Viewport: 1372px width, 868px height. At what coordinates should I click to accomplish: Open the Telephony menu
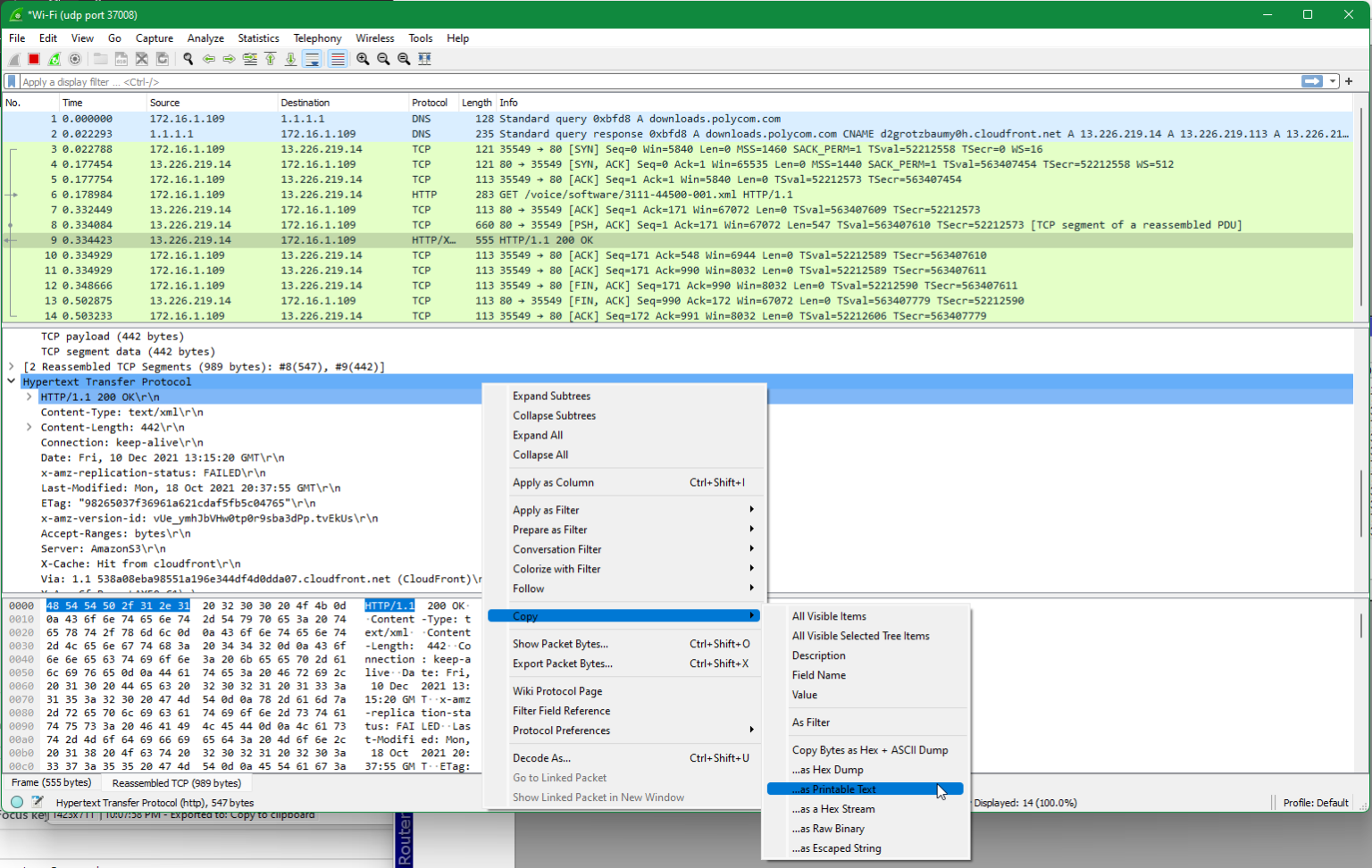pos(317,38)
